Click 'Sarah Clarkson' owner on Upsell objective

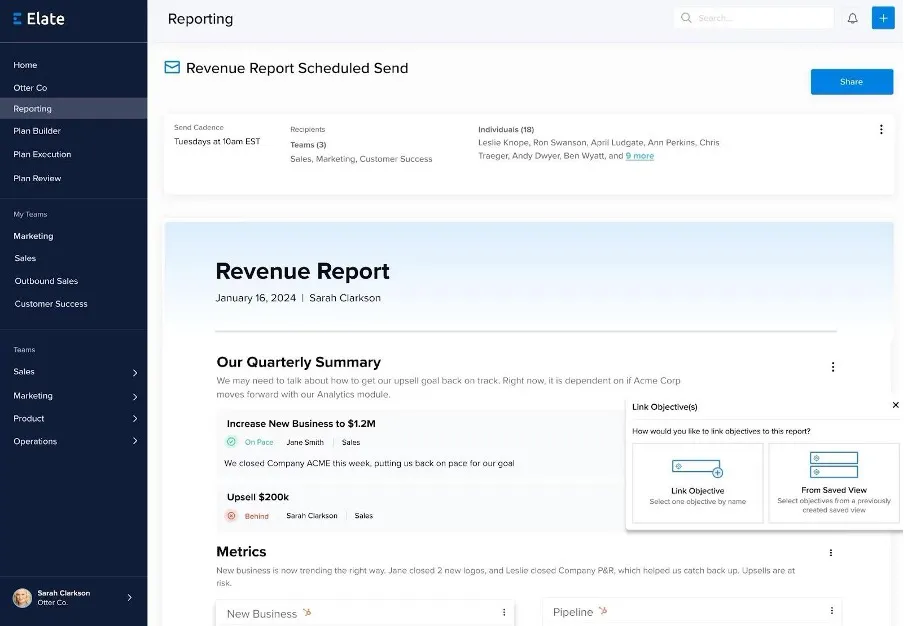tap(311, 515)
